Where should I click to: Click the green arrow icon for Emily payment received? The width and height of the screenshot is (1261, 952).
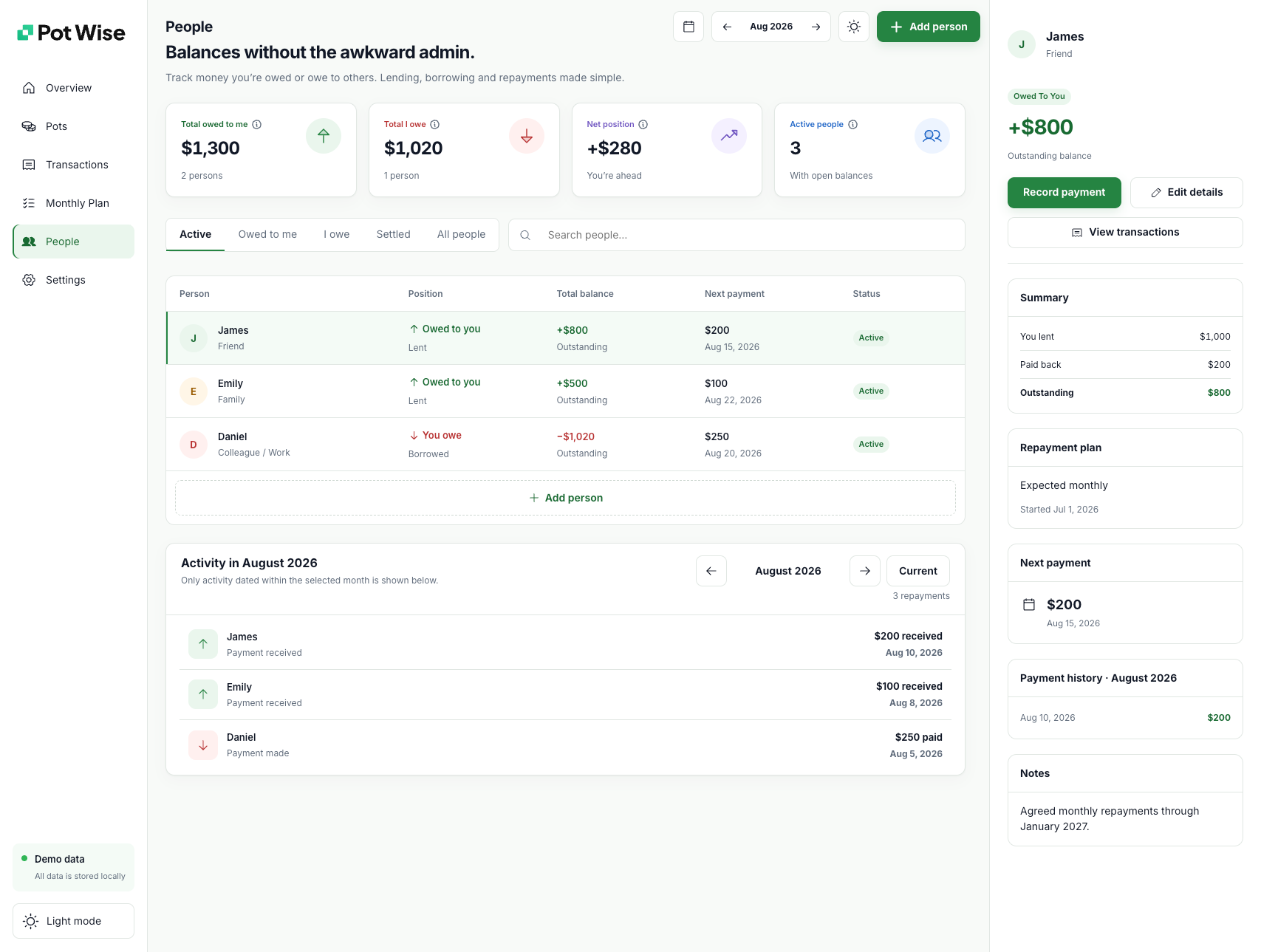coord(203,694)
